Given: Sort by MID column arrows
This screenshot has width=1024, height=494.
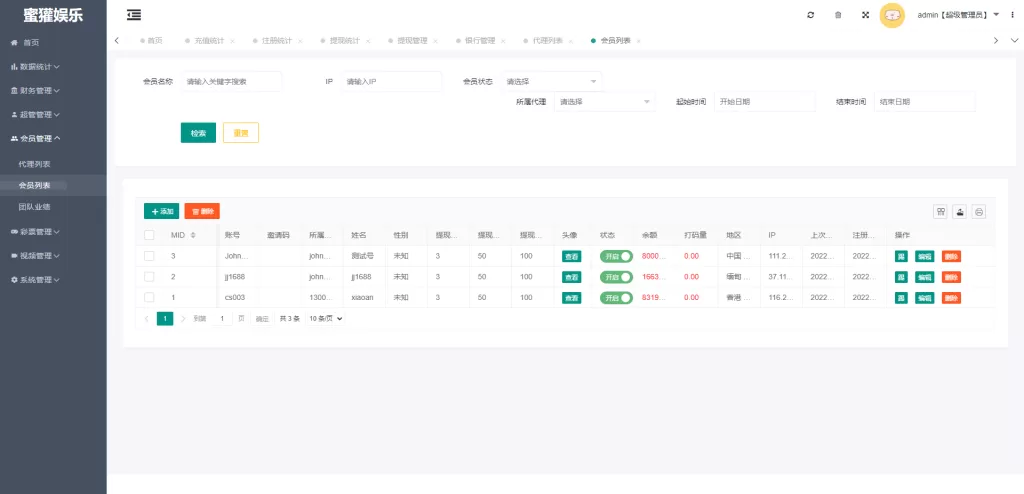Looking at the screenshot, I should 193,235.
